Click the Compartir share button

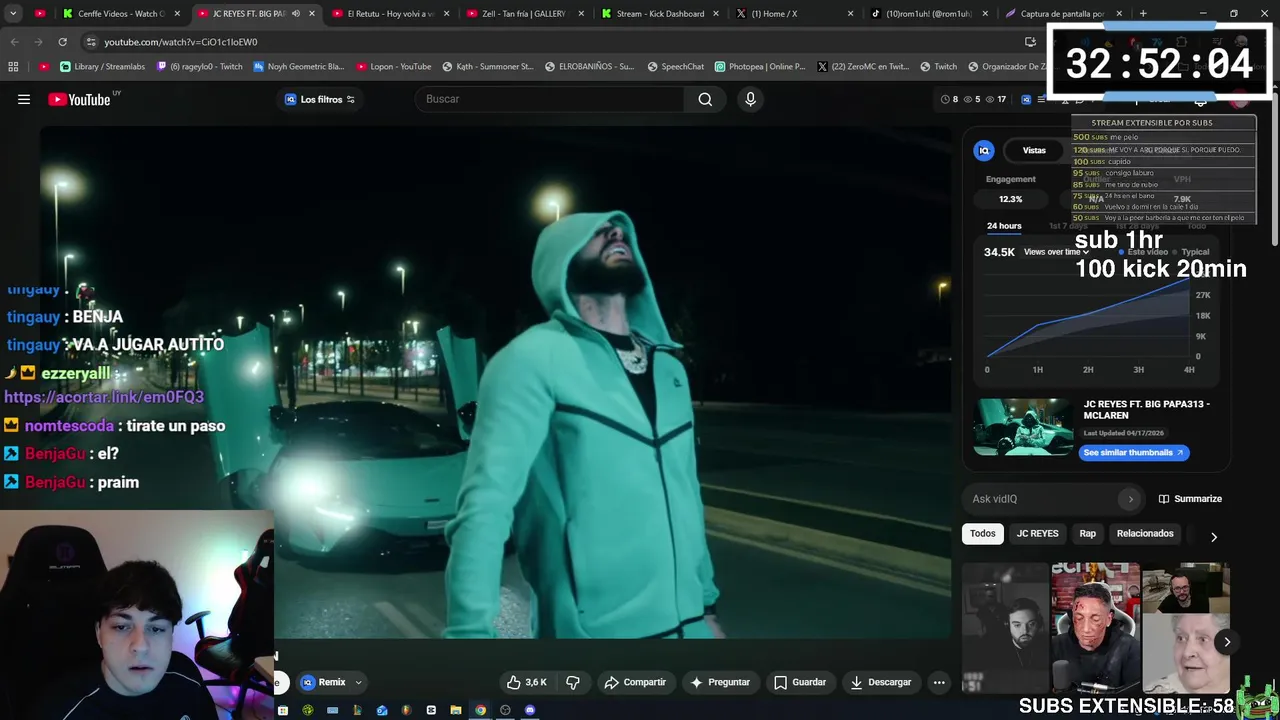click(x=635, y=682)
